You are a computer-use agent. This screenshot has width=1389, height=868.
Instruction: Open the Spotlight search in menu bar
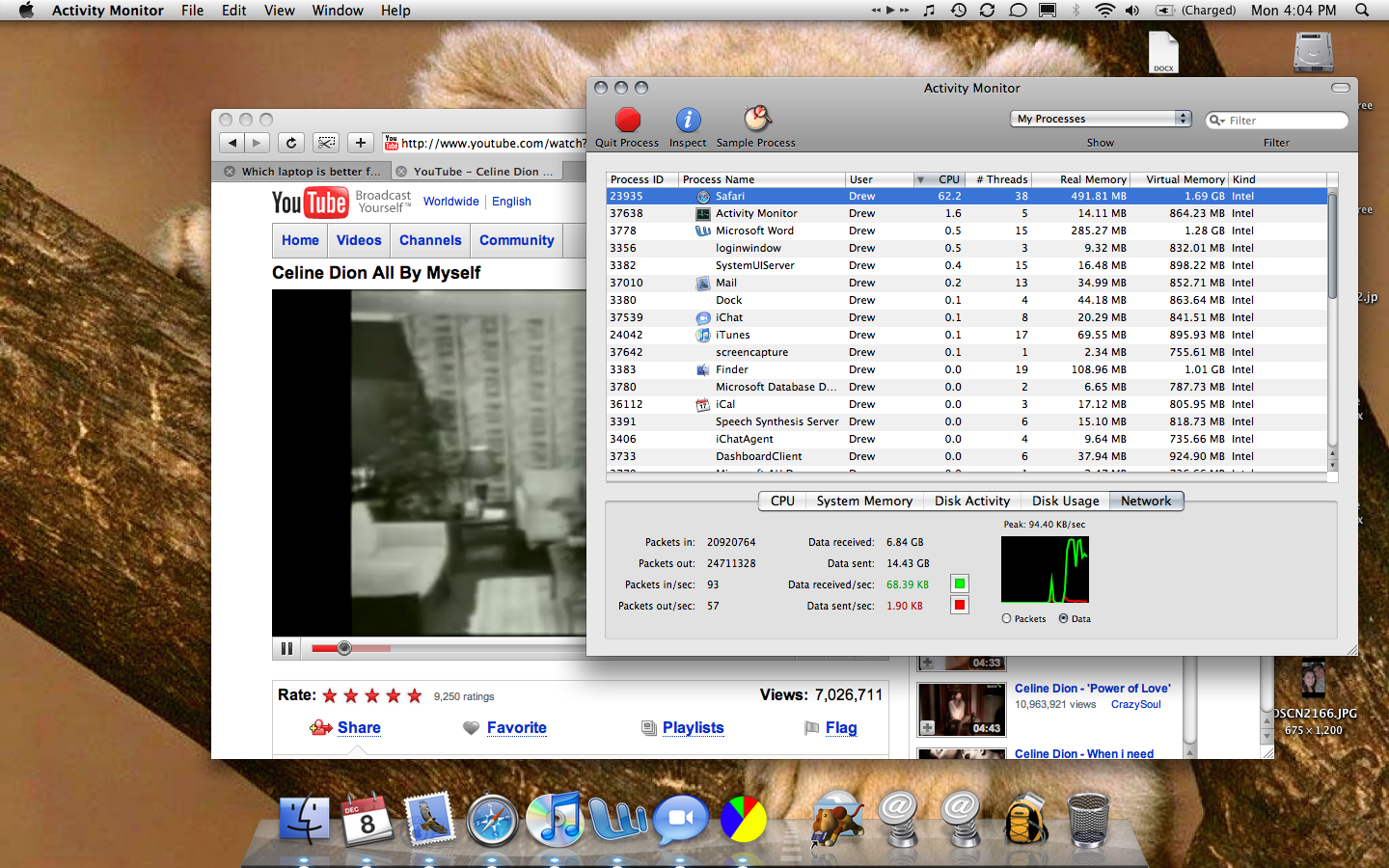(x=1362, y=10)
